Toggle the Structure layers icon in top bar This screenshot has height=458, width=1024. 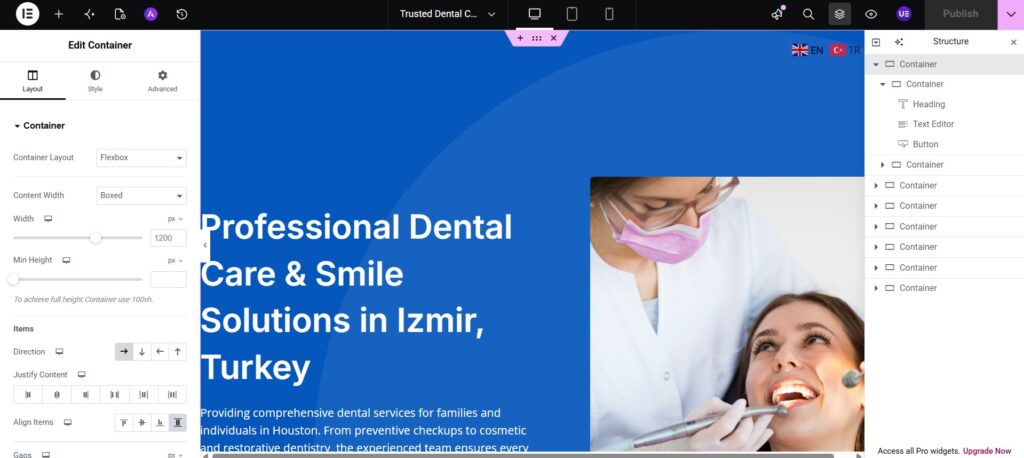tap(840, 14)
